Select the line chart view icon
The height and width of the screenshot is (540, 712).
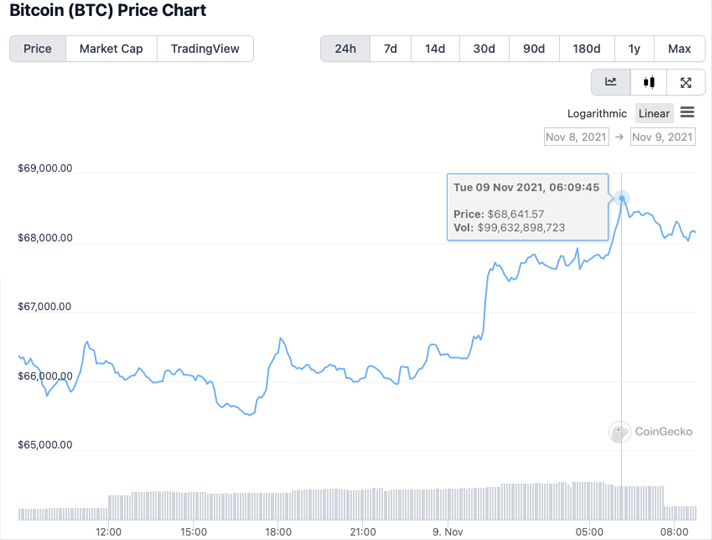(611, 82)
